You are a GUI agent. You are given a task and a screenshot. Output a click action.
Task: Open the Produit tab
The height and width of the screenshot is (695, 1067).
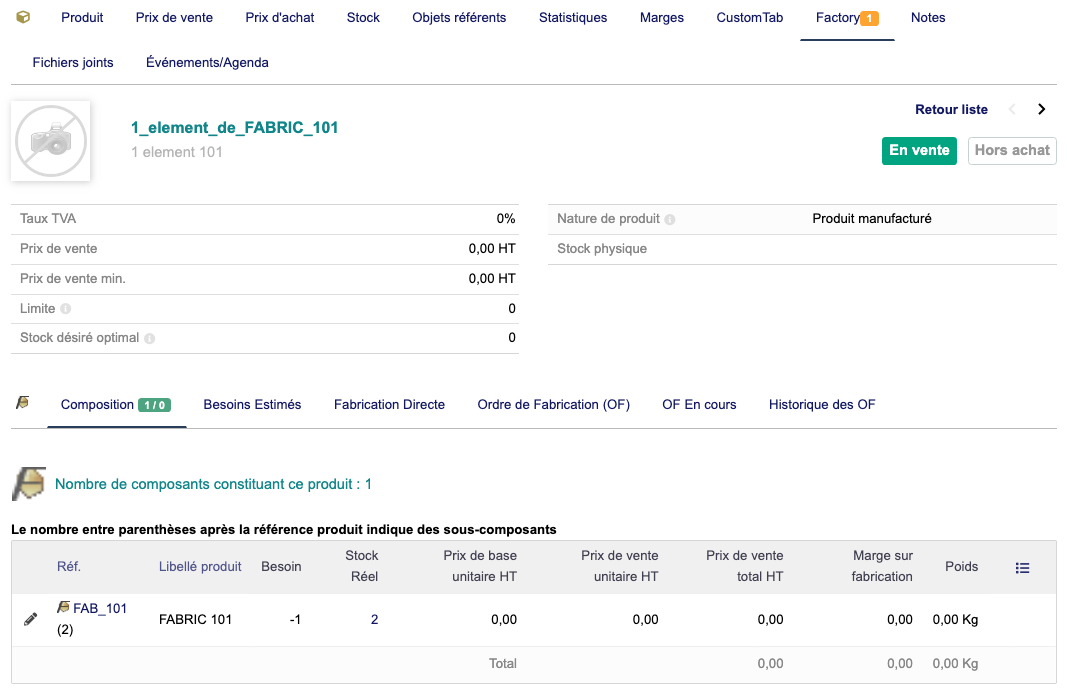pyautogui.click(x=82, y=18)
